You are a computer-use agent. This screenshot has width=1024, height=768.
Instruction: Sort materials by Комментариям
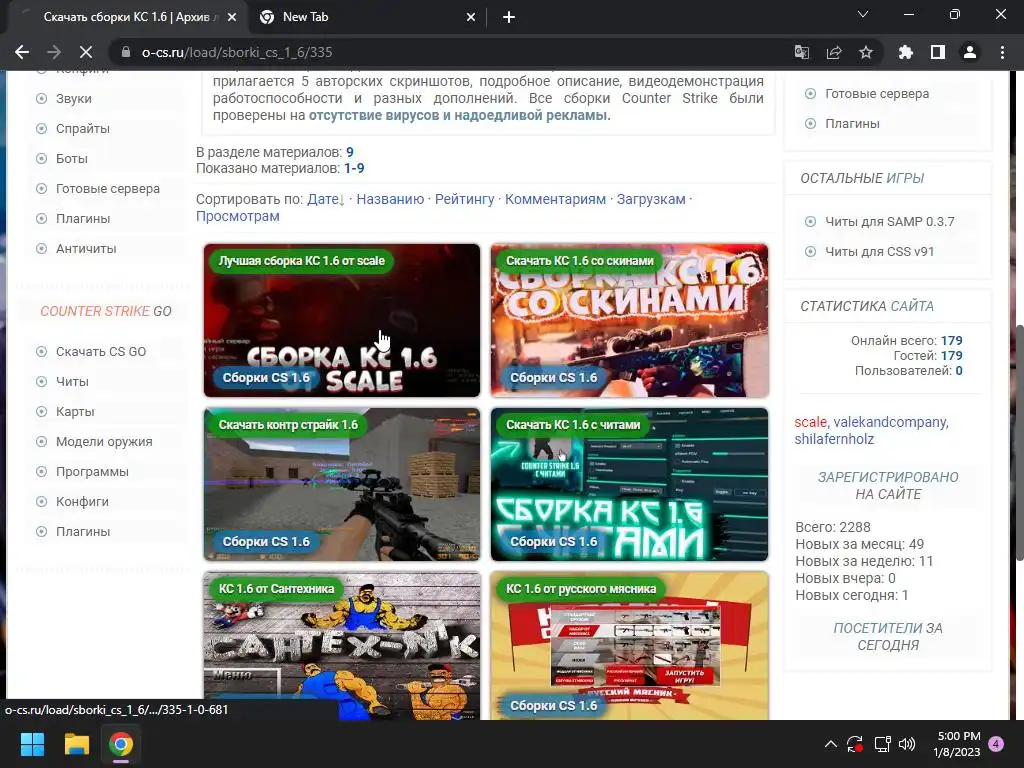(555, 199)
